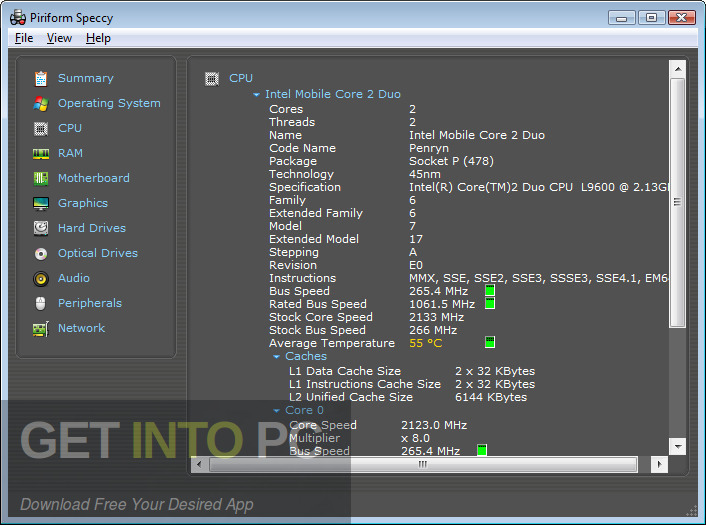Image resolution: width=706 pixels, height=525 pixels.
Task: Click the Operating System Windows flag icon
Action: (x=41, y=104)
